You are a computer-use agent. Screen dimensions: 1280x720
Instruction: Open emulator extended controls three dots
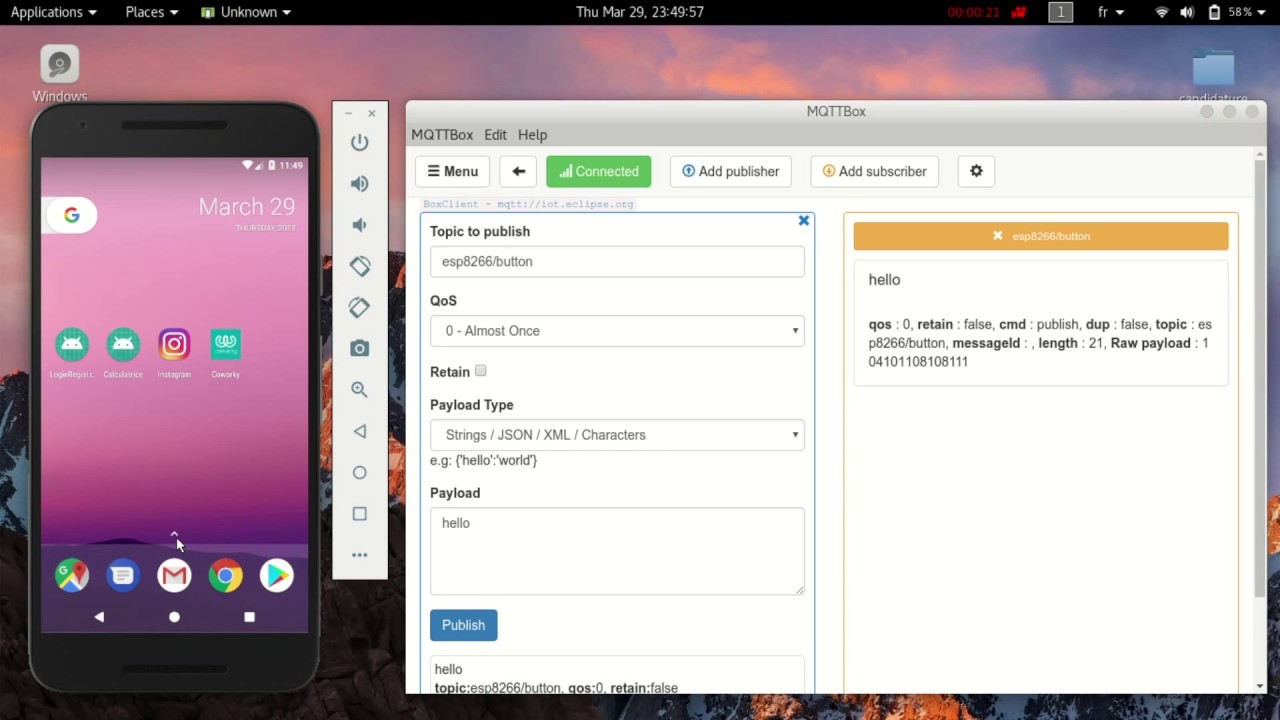tap(360, 555)
